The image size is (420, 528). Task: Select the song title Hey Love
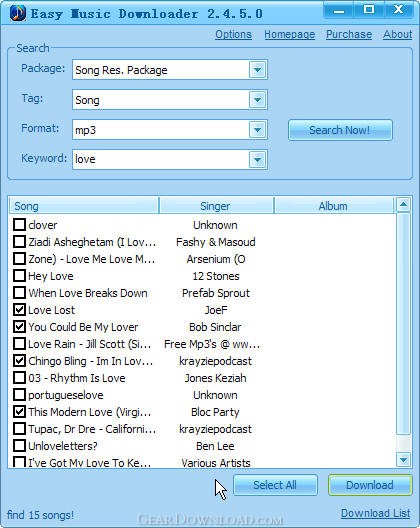tap(51, 276)
